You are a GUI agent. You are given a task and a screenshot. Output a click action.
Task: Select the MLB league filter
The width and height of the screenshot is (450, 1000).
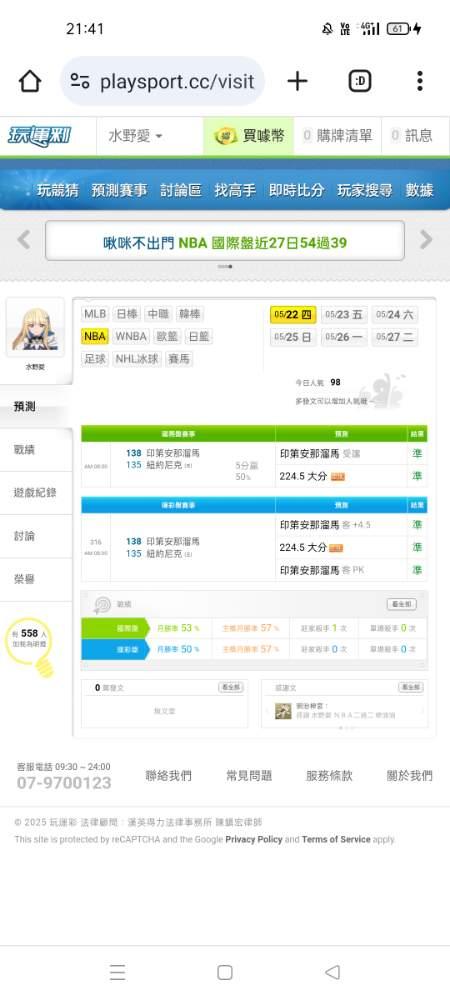point(95,314)
